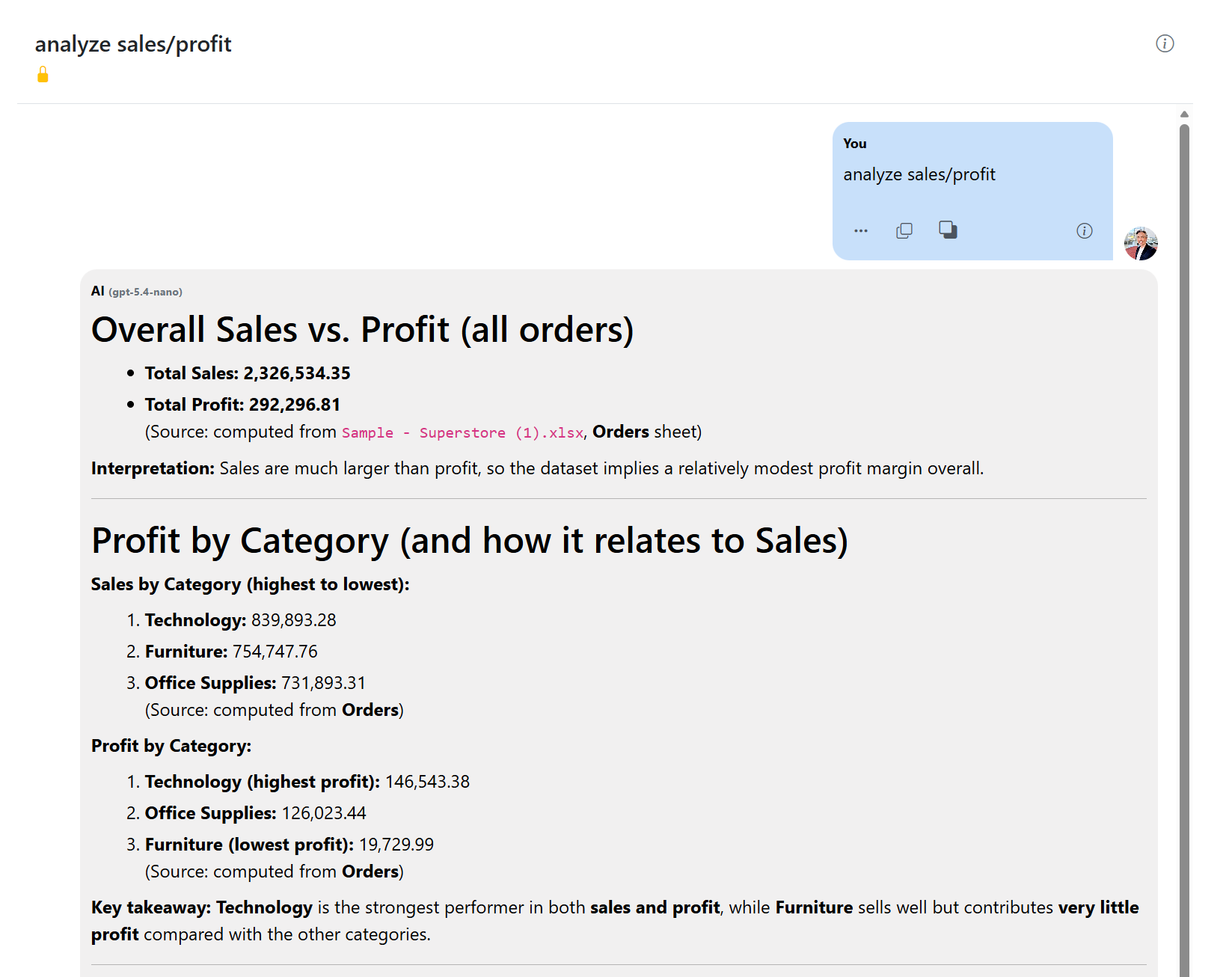1232x977 pixels.
Task: Click the 'Technology (highest profit)' list item
Action: (307, 782)
